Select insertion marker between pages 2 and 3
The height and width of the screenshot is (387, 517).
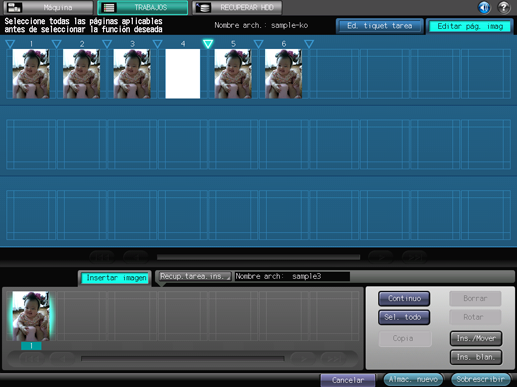click(107, 44)
